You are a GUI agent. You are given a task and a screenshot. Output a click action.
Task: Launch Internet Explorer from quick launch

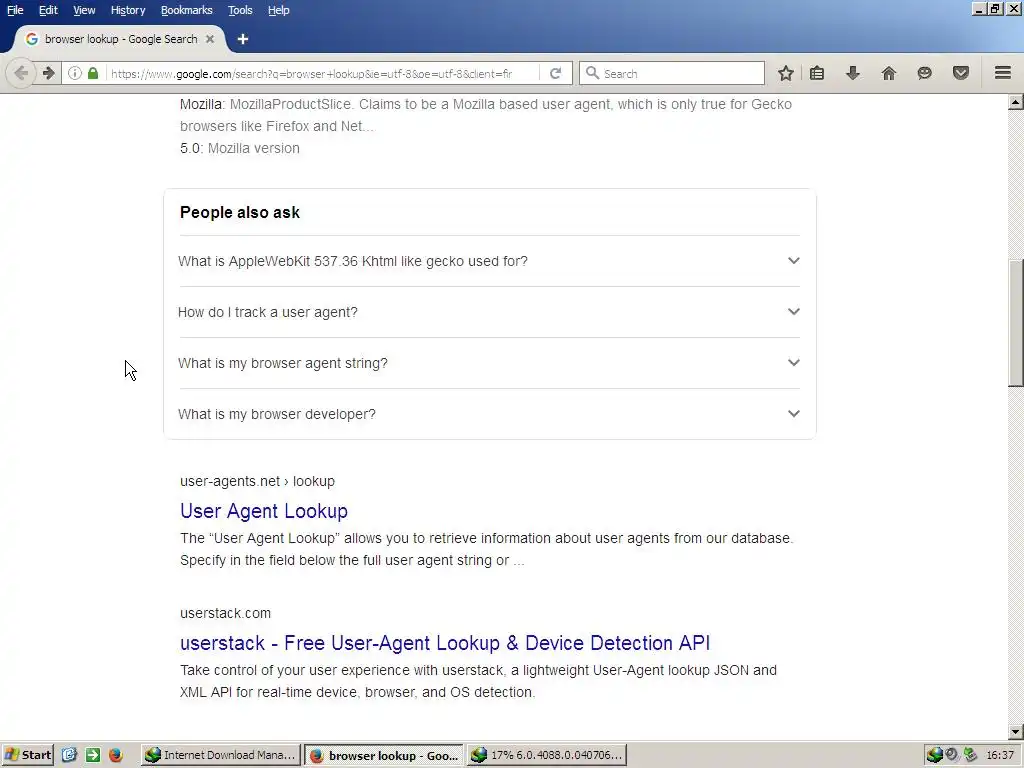(69, 755)
